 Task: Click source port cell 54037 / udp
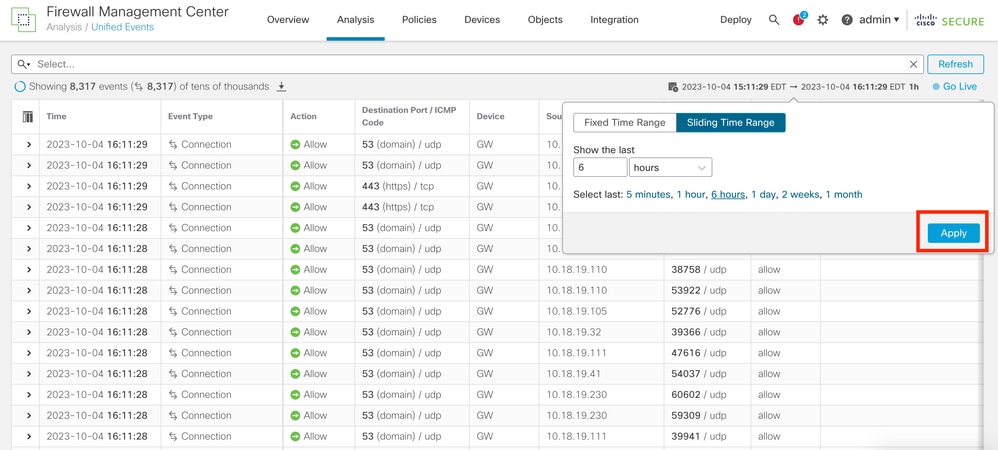coord(698,374)
